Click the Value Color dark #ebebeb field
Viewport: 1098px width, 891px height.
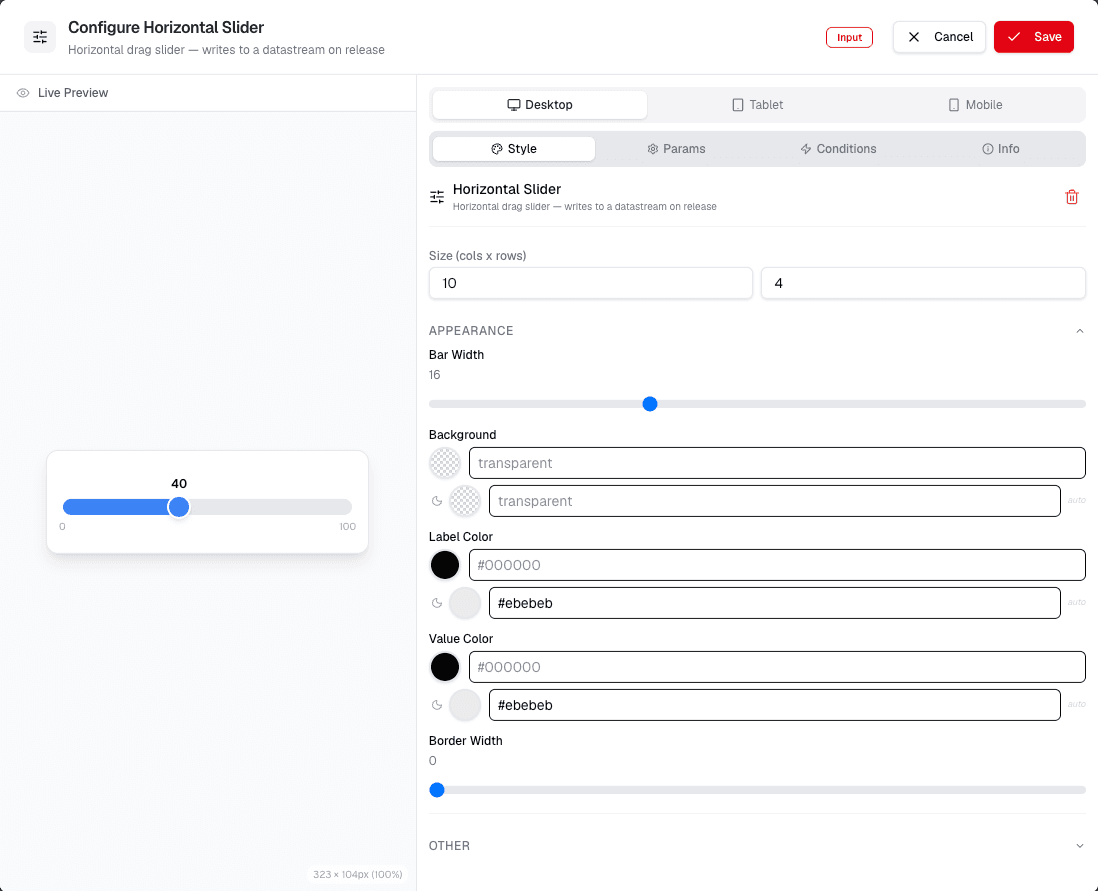click(x=774, y=705)
